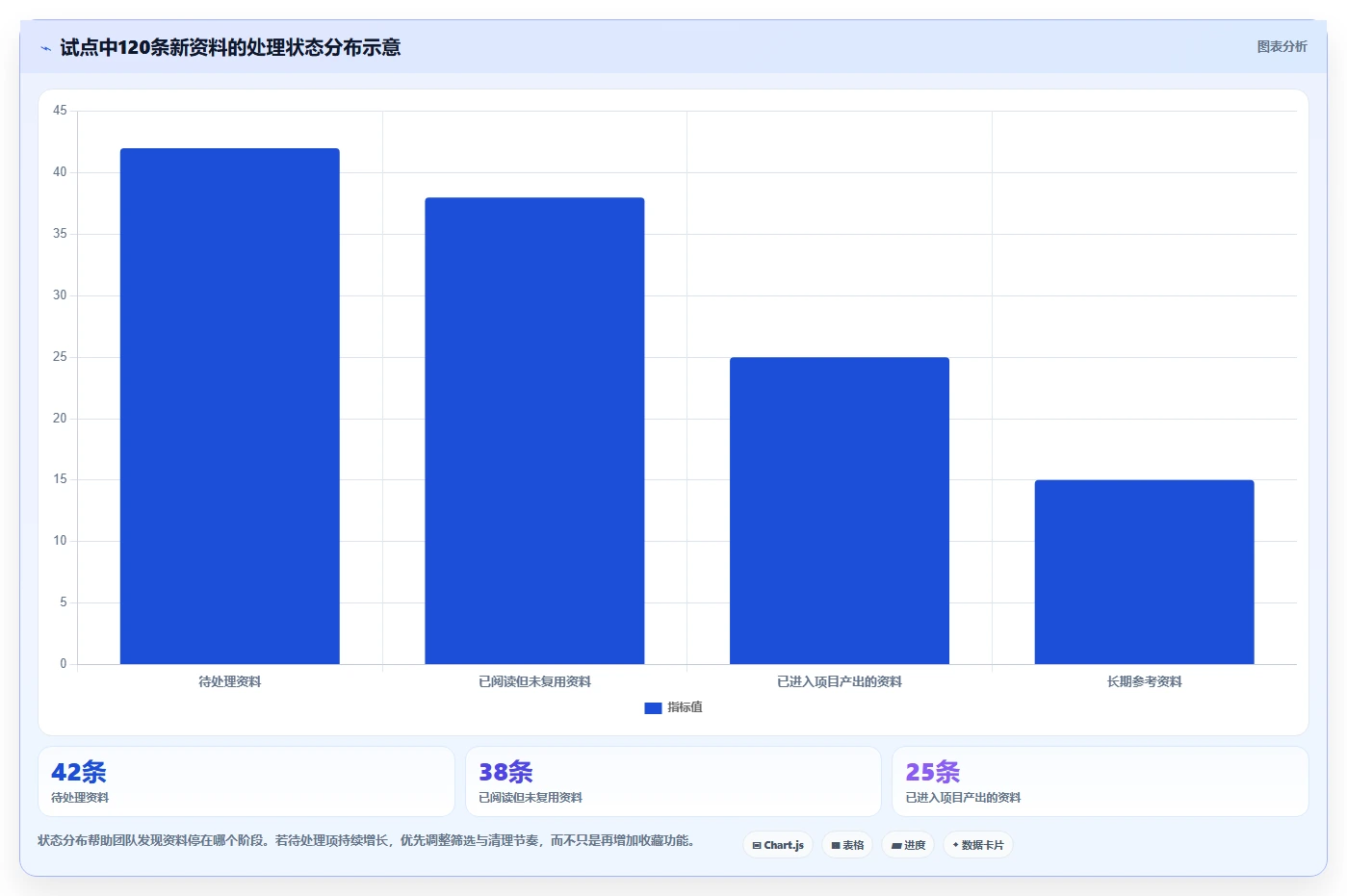Click the 待处理资料 caption under 42条
This screenshot has height=896, width=1347.
coord(80,798)
